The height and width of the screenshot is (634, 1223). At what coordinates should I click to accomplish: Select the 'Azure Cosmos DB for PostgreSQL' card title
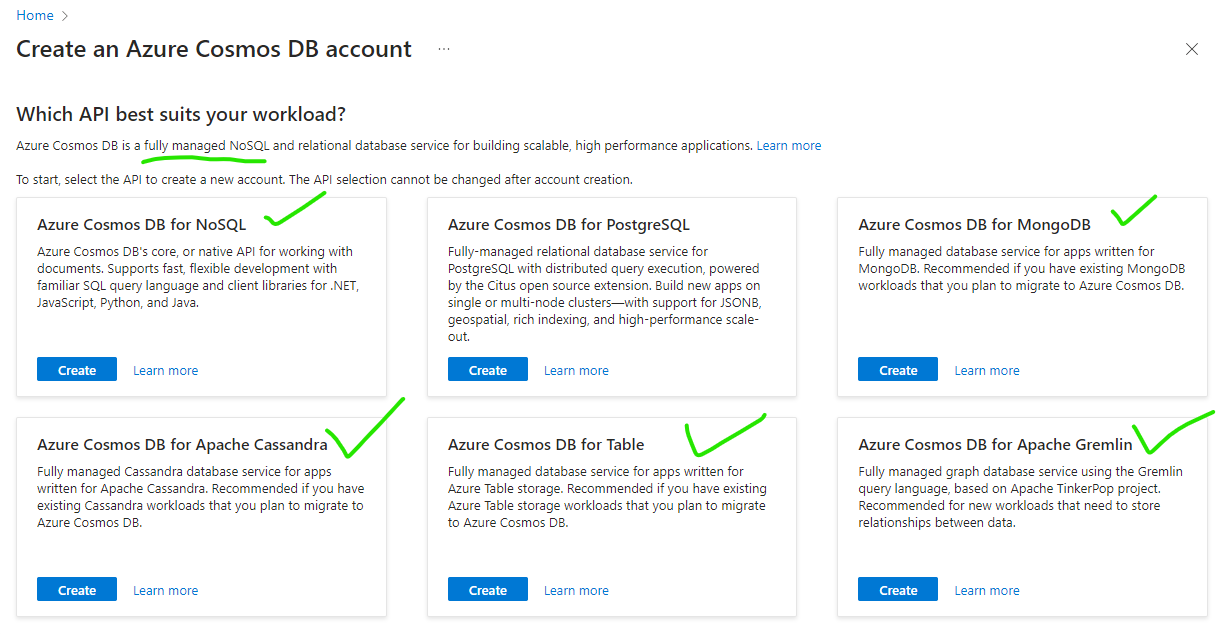point(569,224)
